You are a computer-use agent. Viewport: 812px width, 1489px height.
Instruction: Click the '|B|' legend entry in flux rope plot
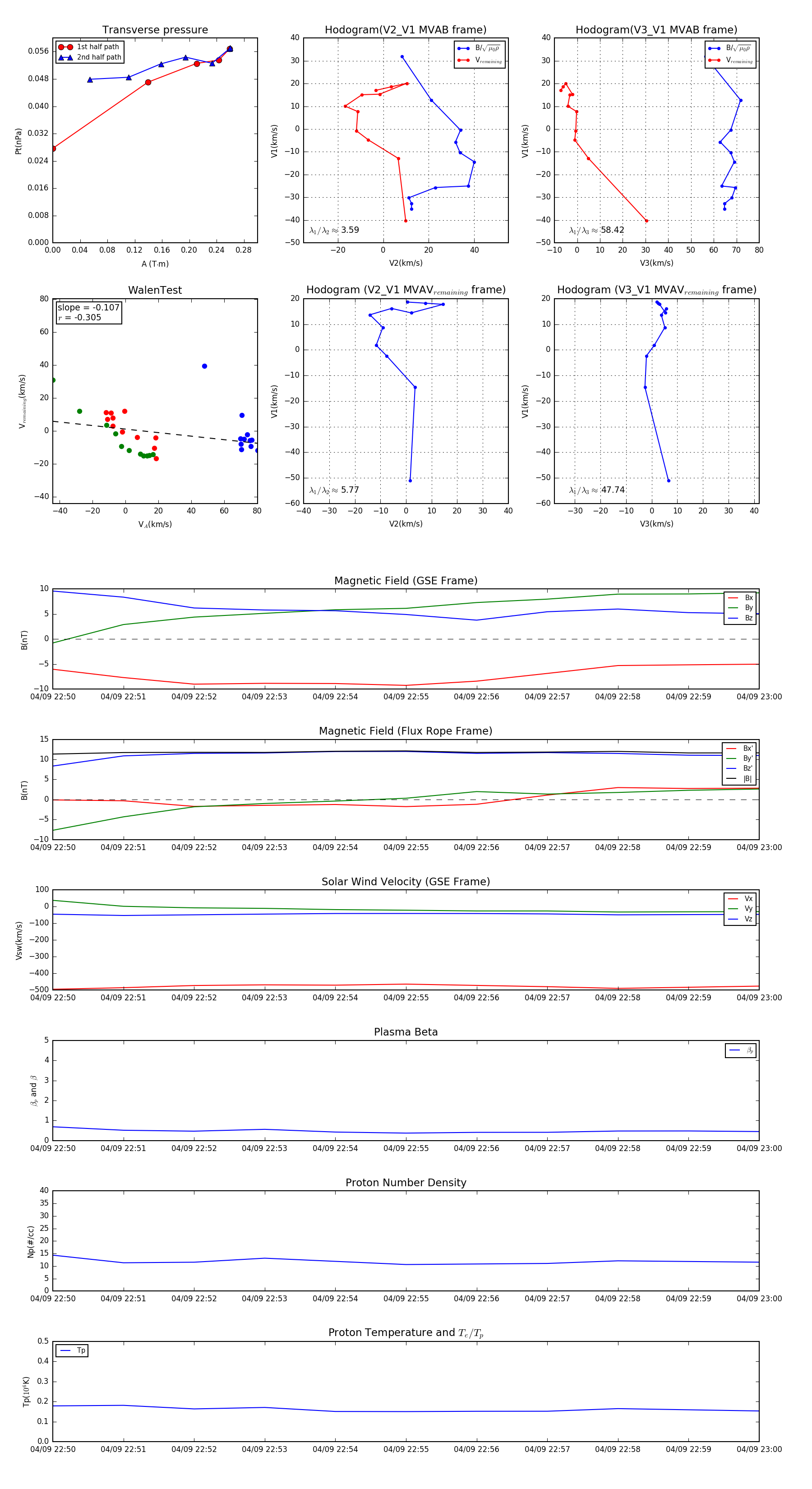[740, 779]
